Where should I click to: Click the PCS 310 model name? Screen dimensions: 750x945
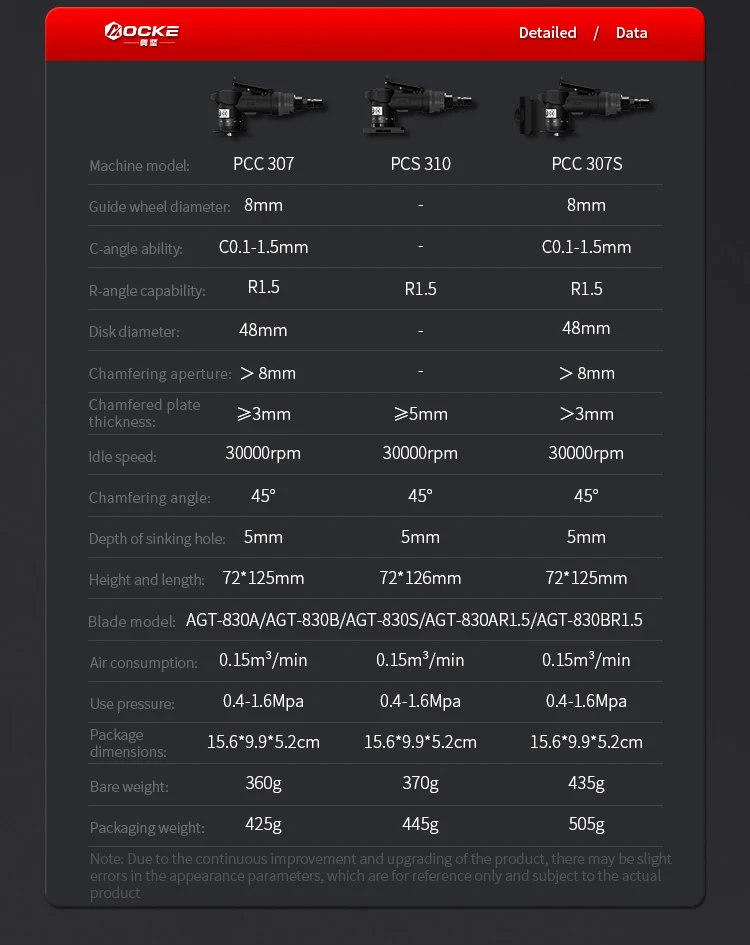tap(420, 164)
